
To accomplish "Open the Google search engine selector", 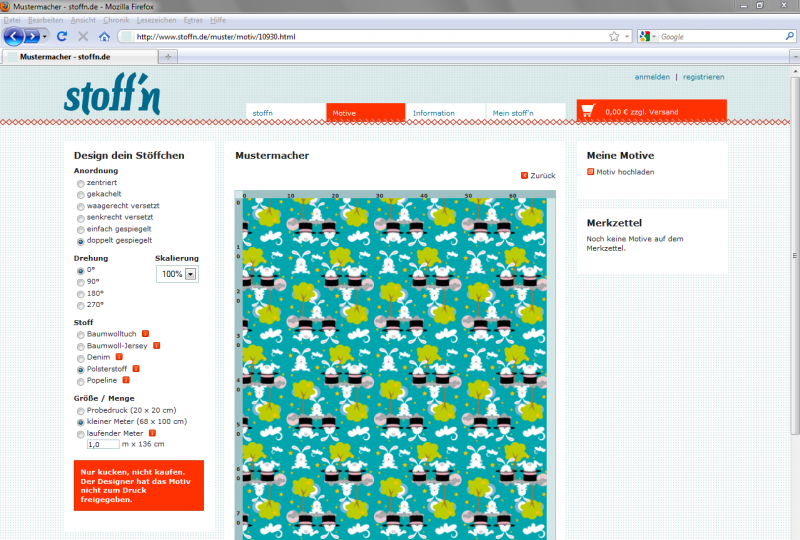I will pyautogui.click(x=647, y=36).
